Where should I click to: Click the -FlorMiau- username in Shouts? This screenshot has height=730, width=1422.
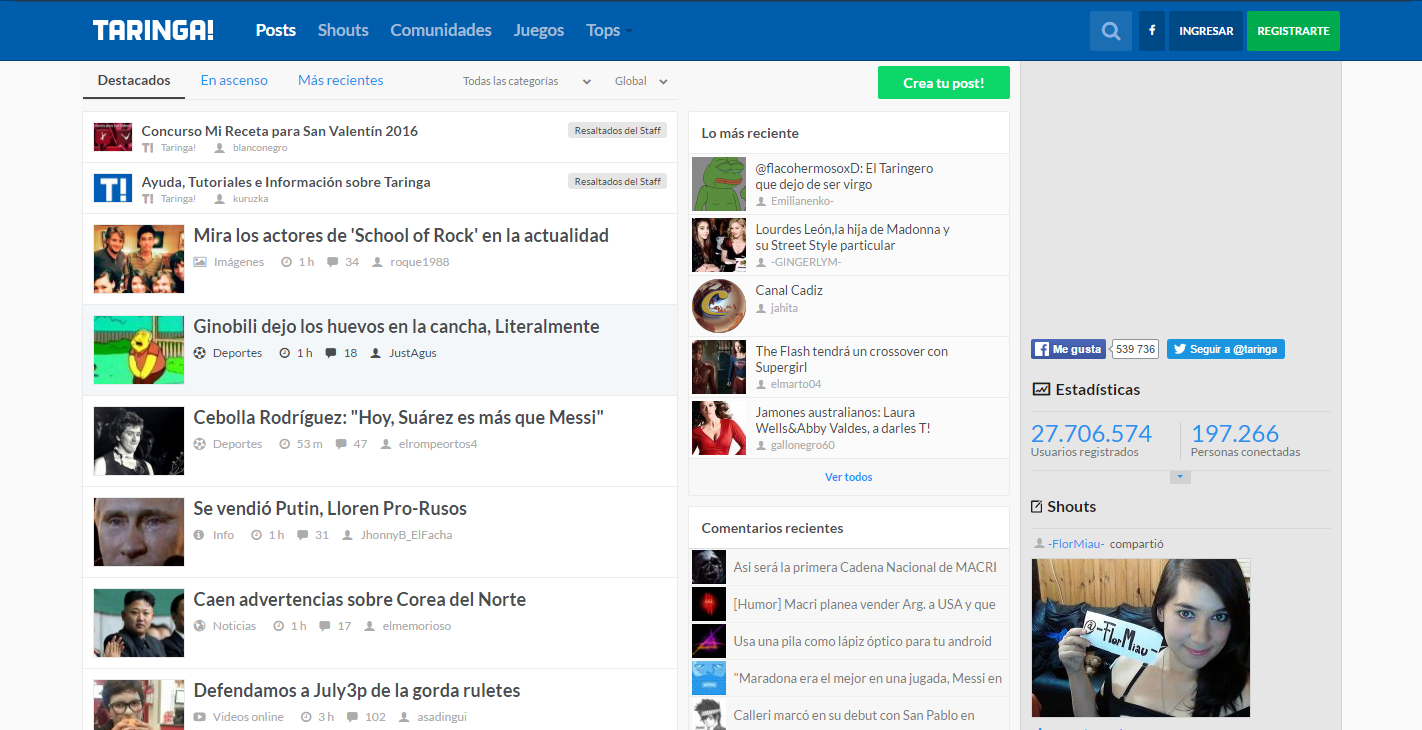pos(1076,544)
